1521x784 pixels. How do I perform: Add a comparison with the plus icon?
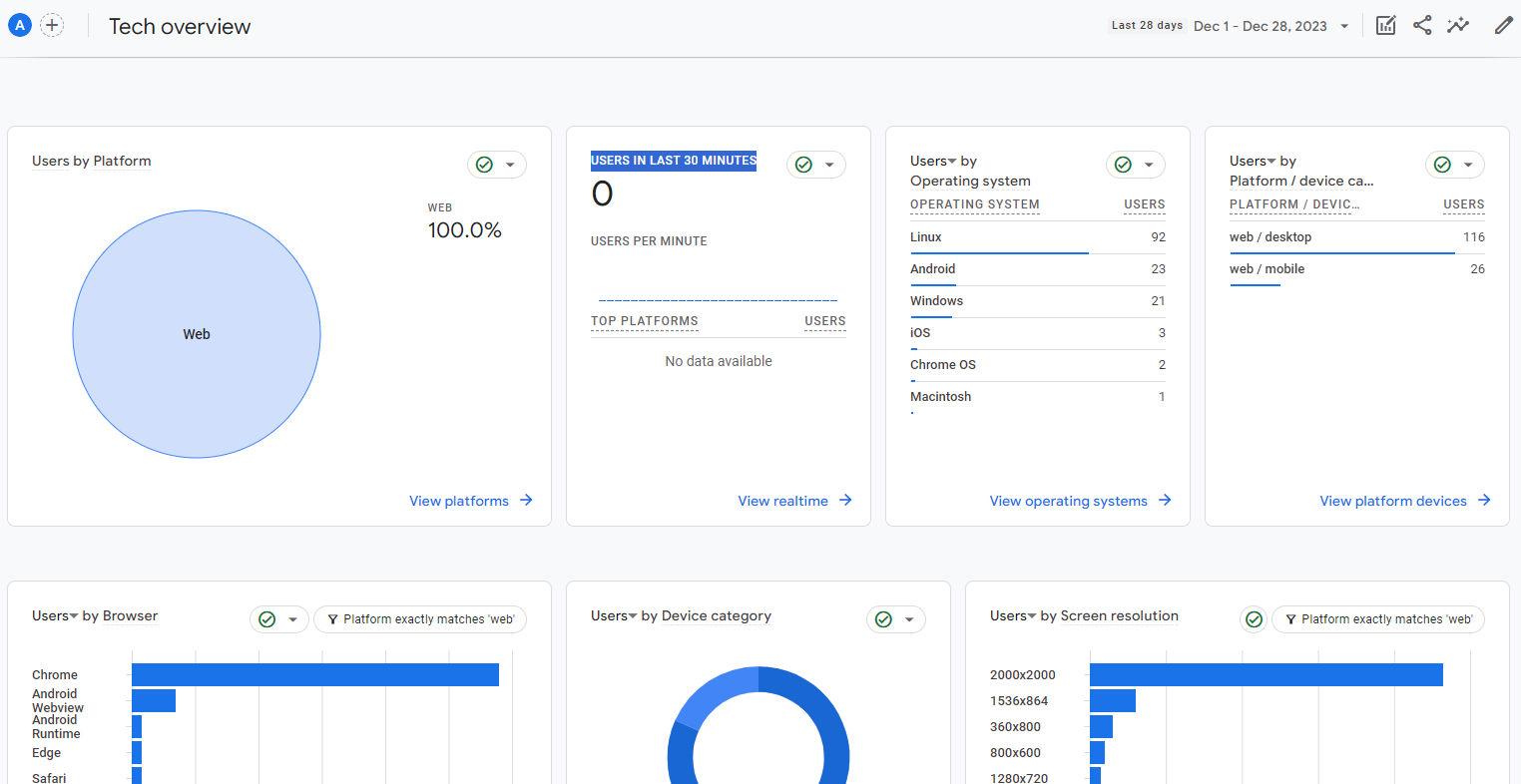(x=52, y=26)
